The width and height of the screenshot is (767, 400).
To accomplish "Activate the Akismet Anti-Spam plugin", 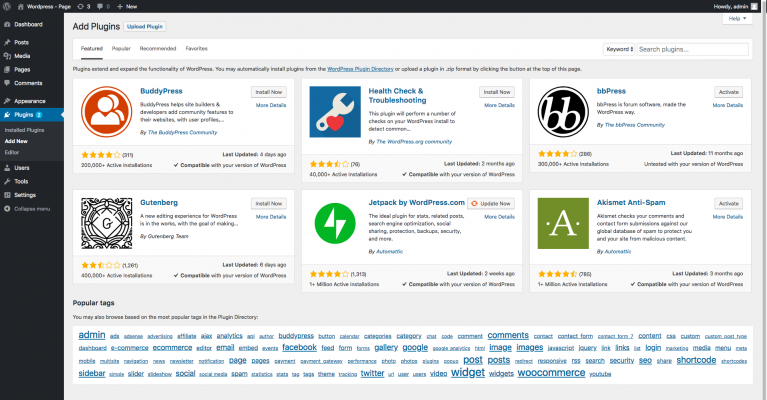I will [x=728, y=203].
